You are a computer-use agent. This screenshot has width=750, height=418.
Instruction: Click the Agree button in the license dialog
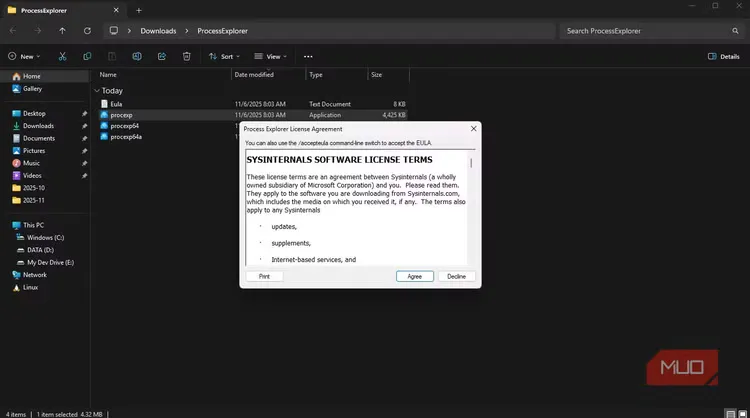pyautogui.click(x=415, y=276)
